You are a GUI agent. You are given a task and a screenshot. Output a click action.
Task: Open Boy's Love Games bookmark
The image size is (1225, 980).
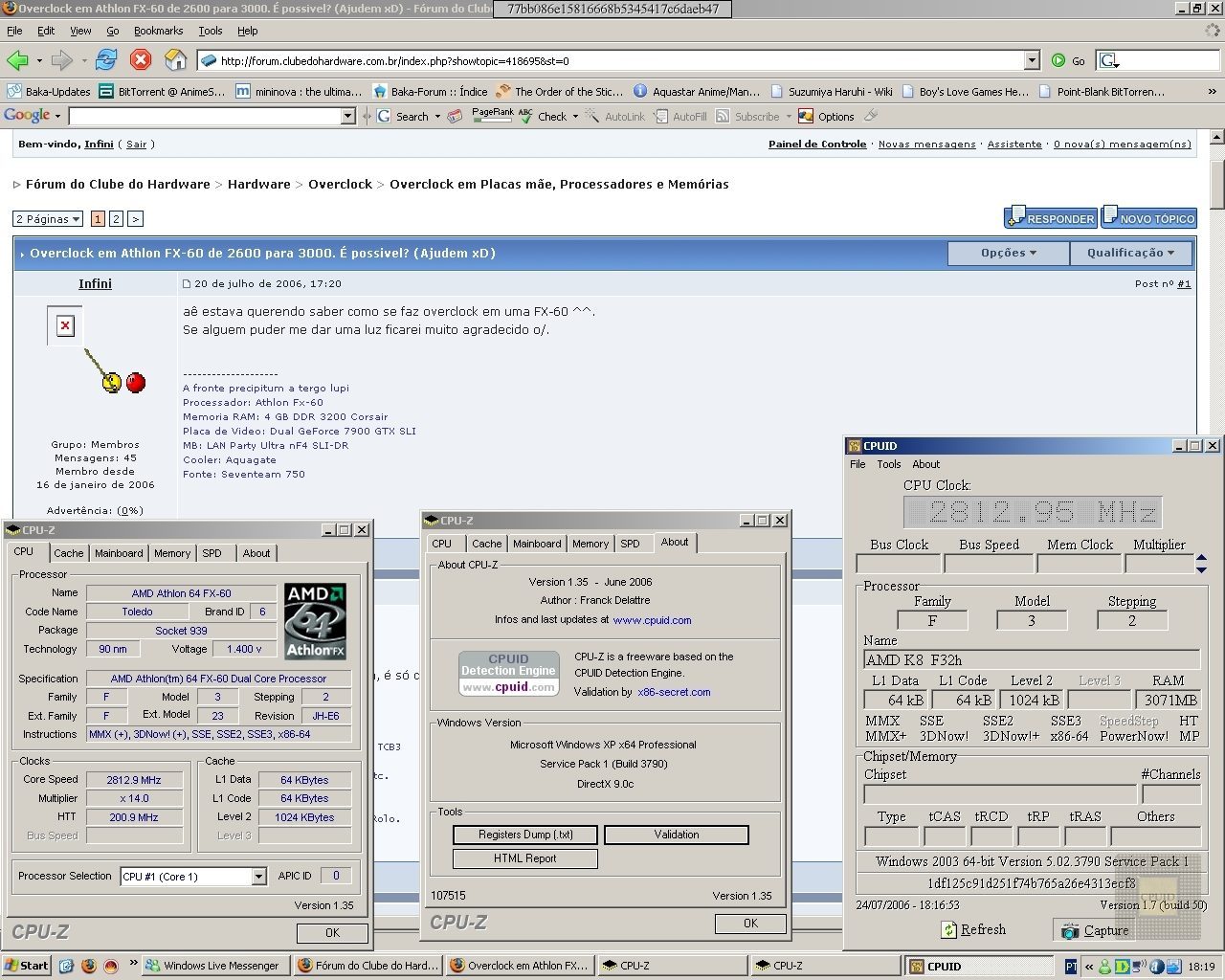(965, 92)
